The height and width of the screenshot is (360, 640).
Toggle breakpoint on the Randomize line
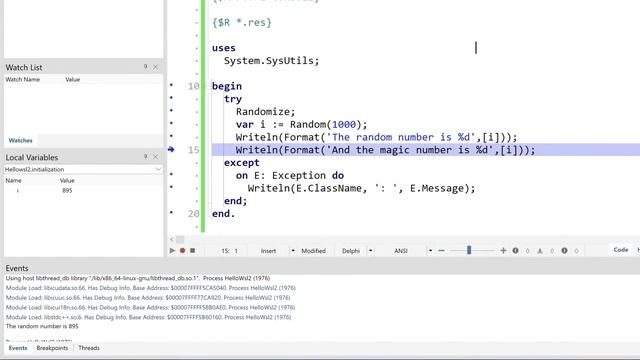(x=171, y=111)
